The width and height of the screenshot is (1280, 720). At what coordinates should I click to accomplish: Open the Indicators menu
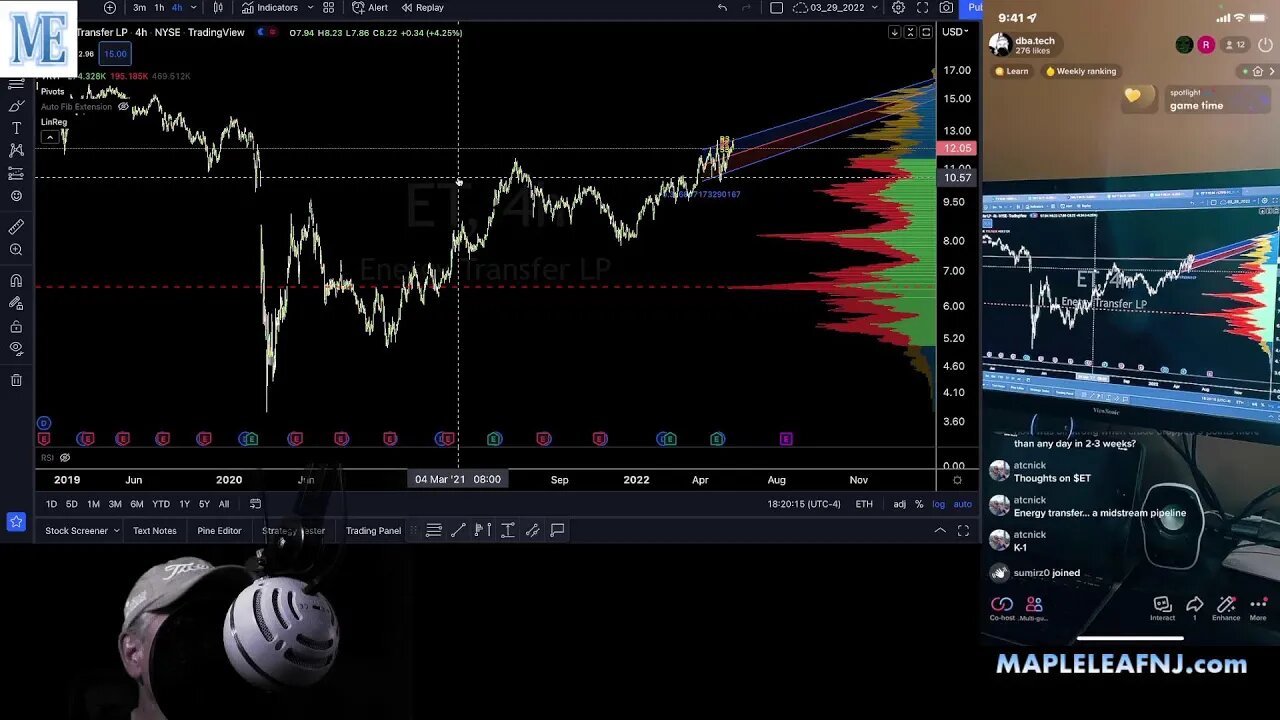[x=269, y=7]
